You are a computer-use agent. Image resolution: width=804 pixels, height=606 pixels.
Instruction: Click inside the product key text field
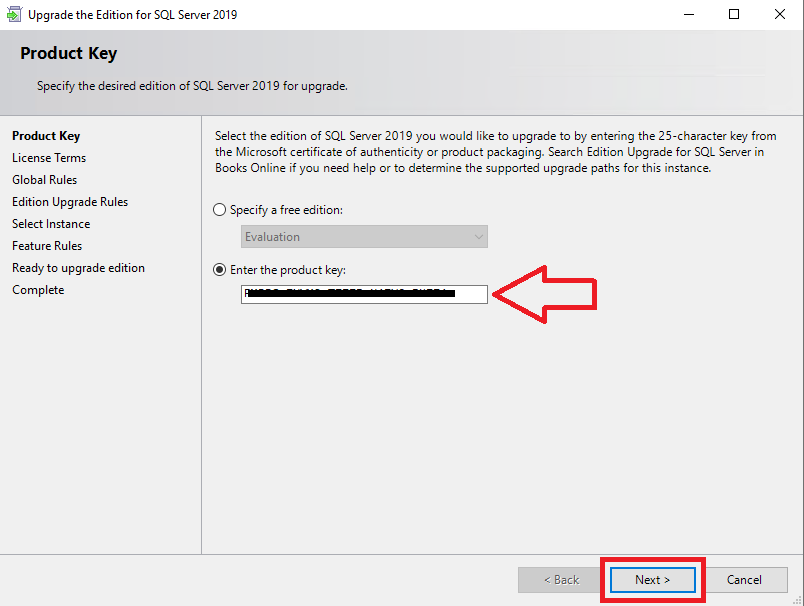(364, 294)
